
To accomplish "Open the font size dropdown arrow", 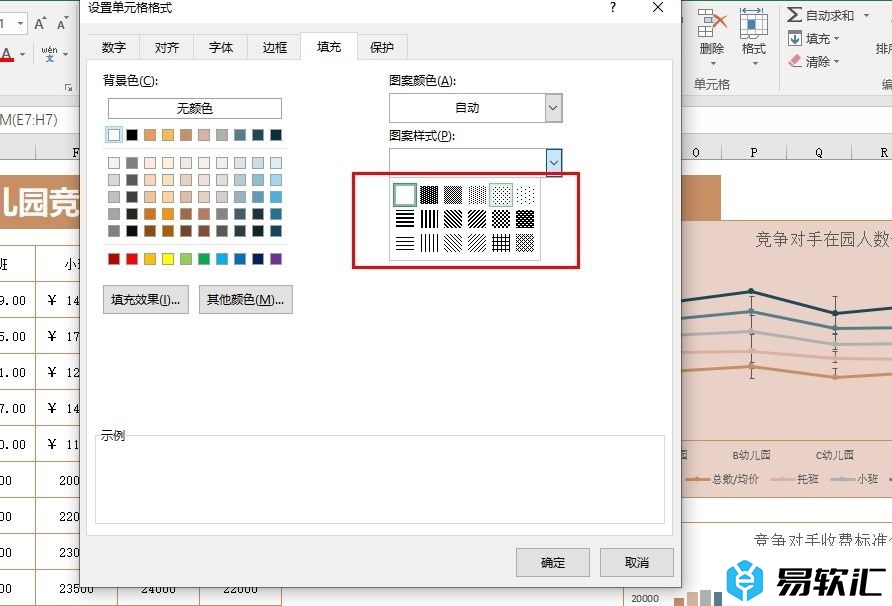I will [20, 23].
